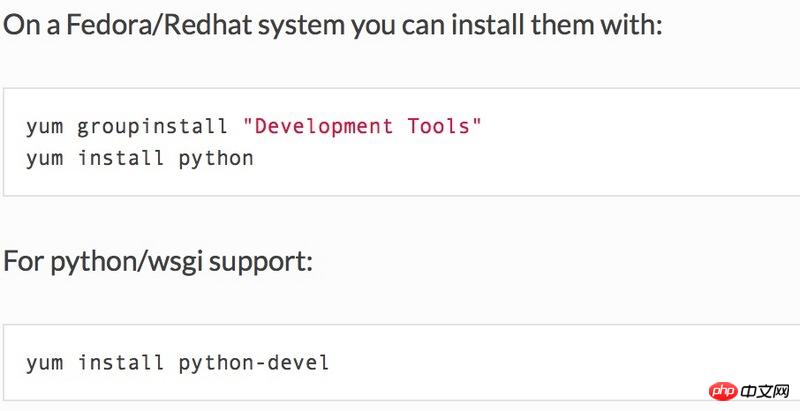Click the word "On" starting the first heading
Screen dimensions: 800x411
(x=17, y=24)
